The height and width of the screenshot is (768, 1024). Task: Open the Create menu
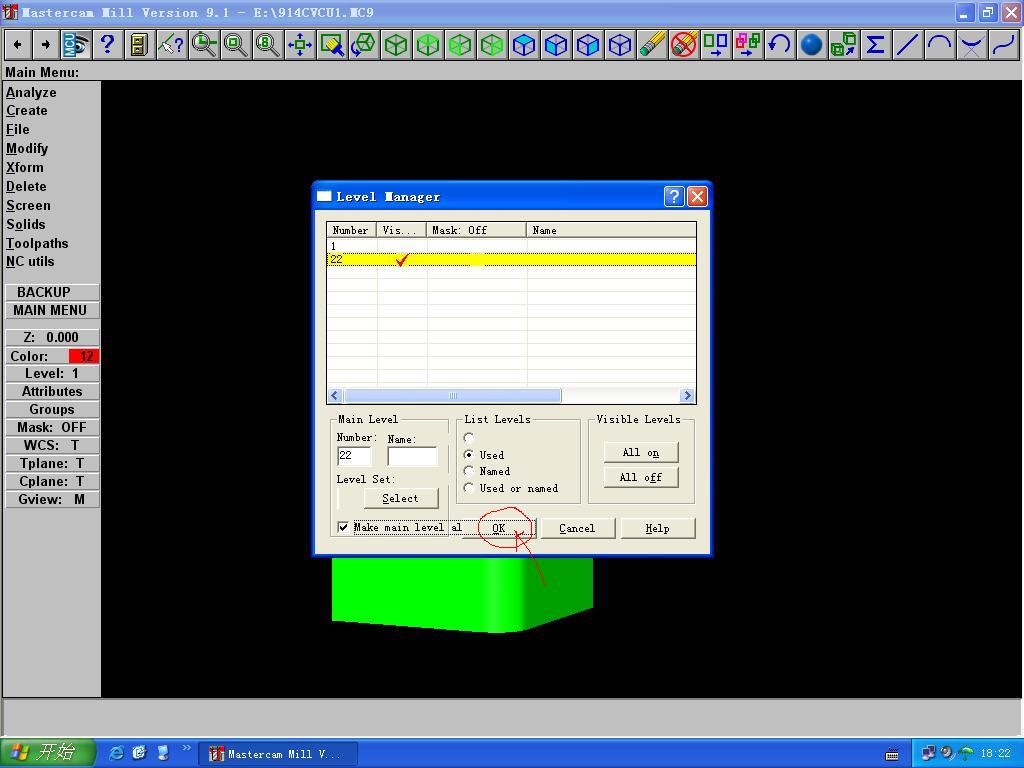pyautogui.click(x=27, y=111)
